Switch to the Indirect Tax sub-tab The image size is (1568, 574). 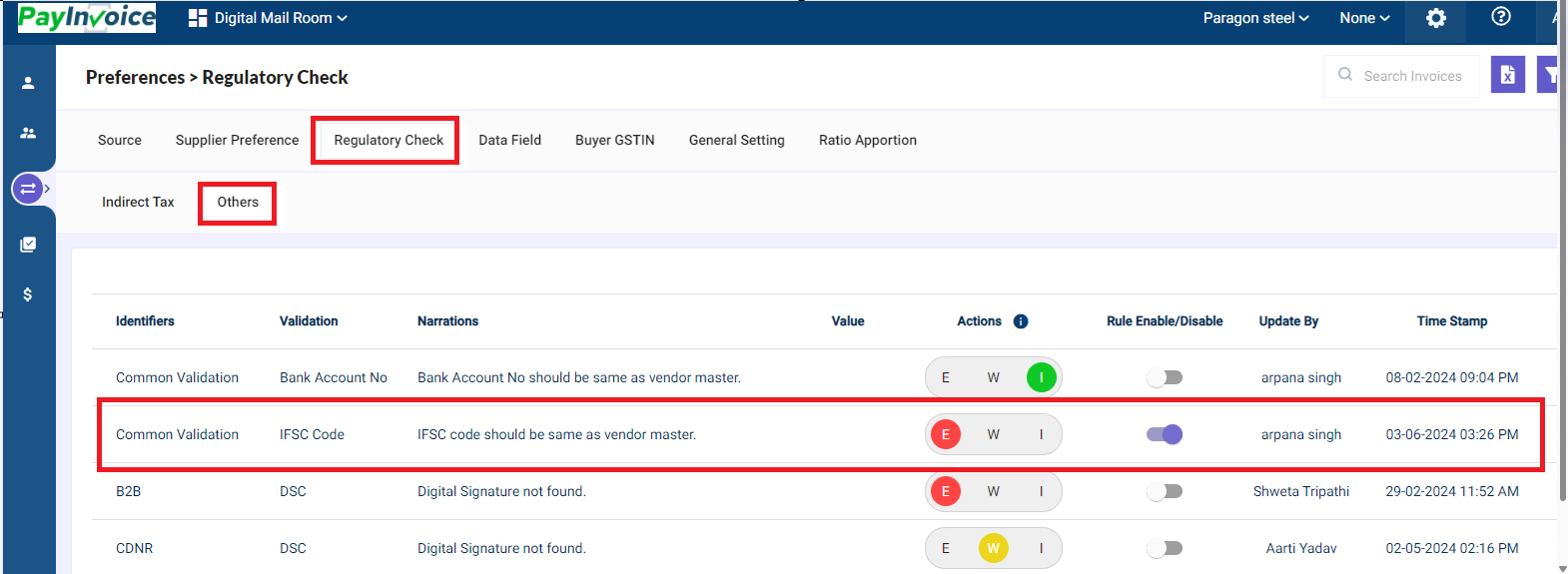point(138,202)
